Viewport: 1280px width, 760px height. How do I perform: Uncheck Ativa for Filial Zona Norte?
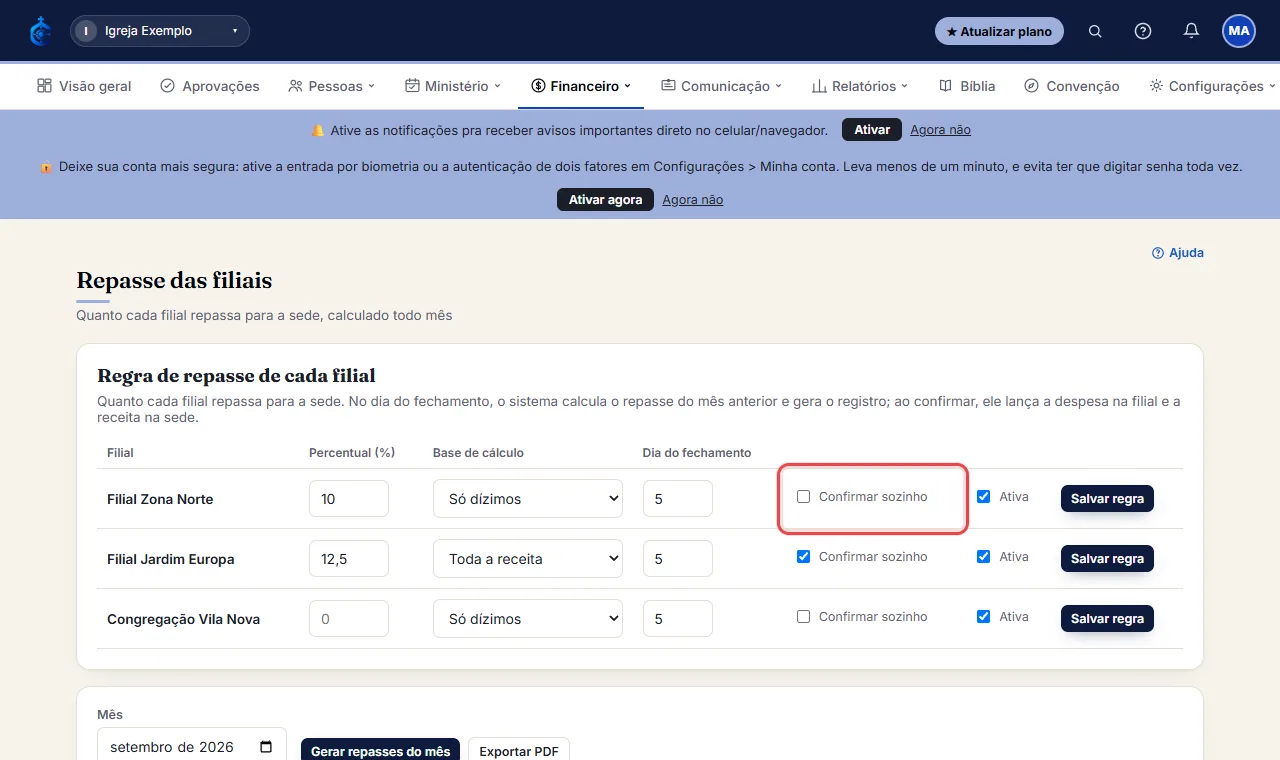984,497
